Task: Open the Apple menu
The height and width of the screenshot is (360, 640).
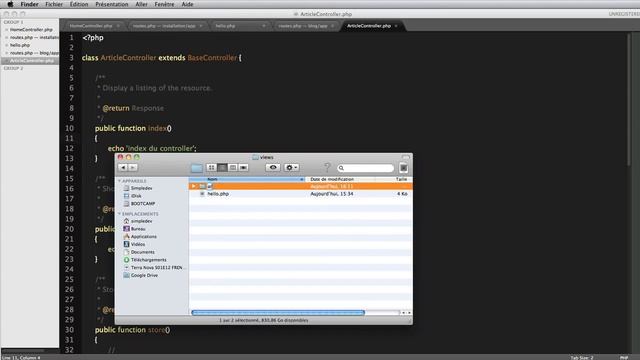Action: point(10,4)
